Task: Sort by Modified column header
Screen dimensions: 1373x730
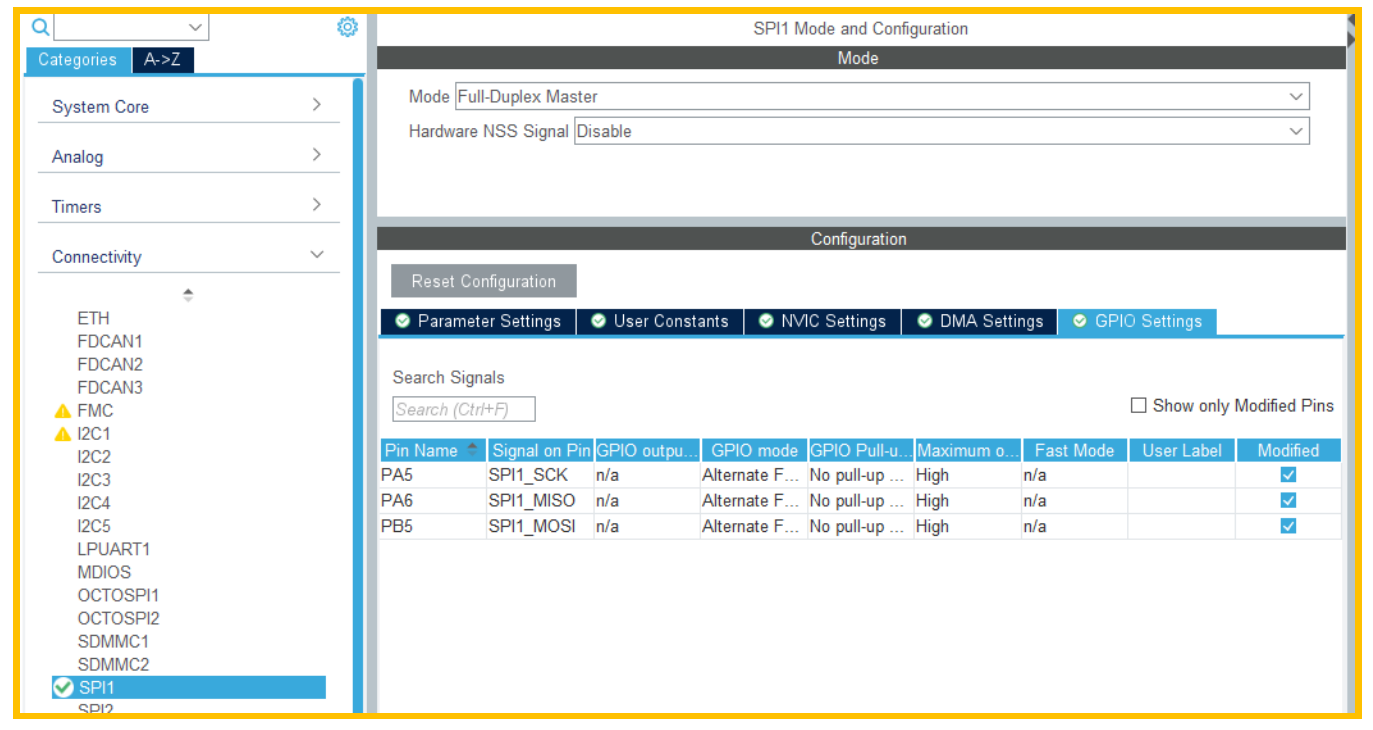Action: [1289, 450]
